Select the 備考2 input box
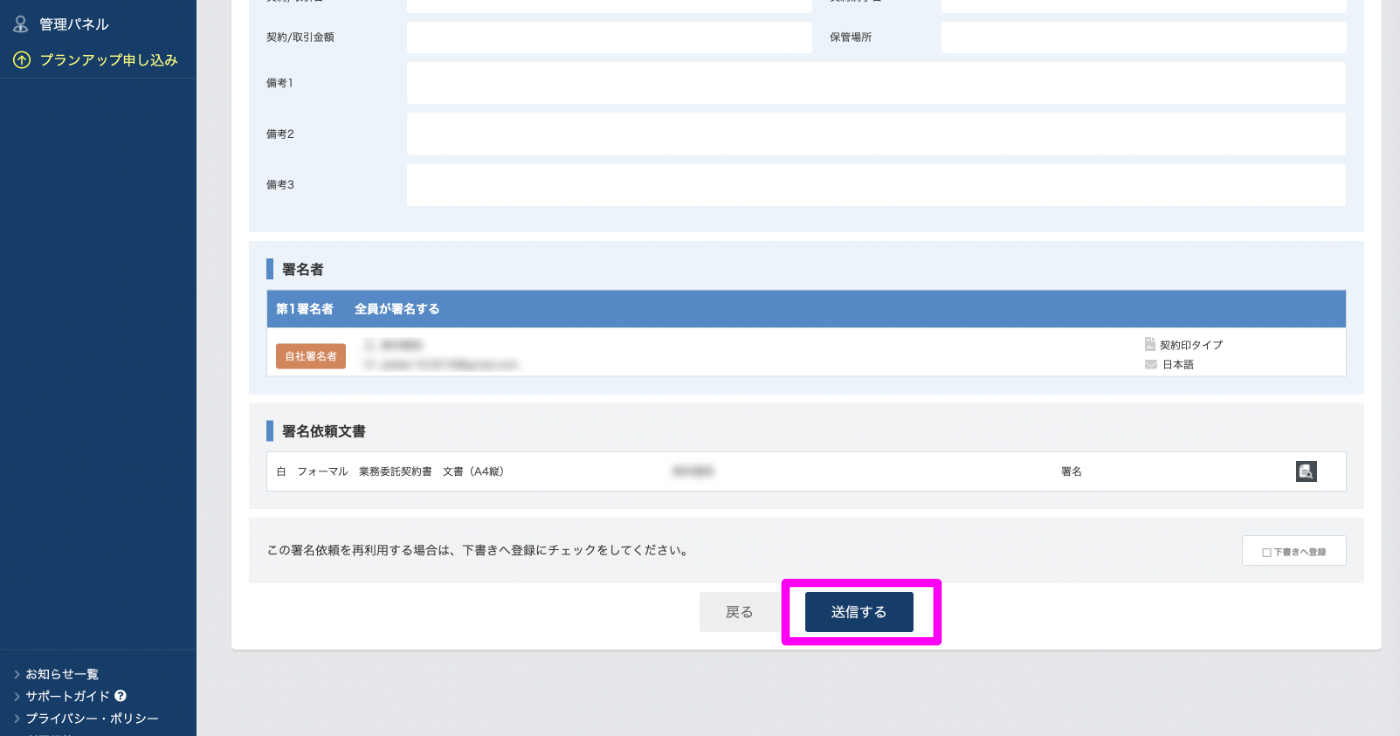The image size is (1400, 736). point(875,134)
